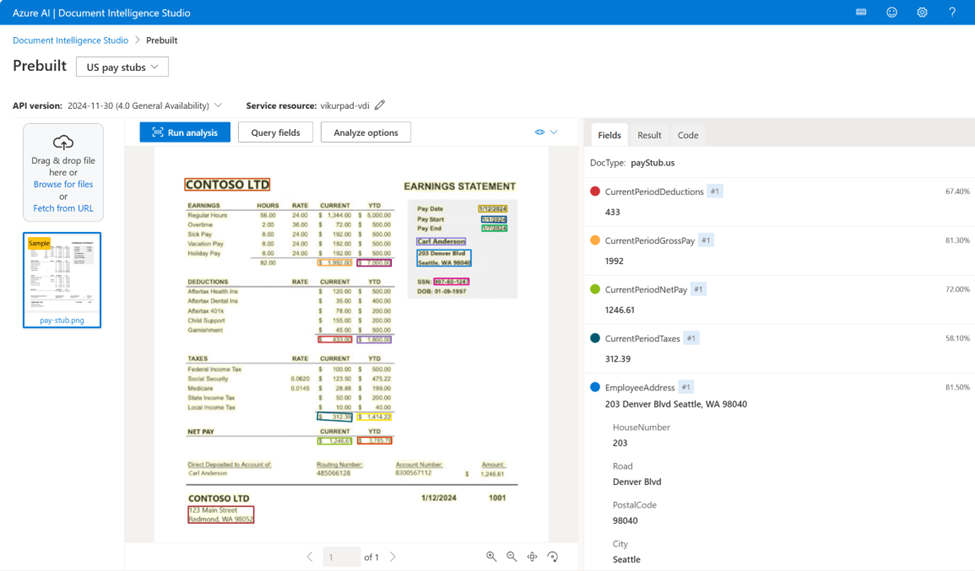Open Query fields
Viewport: 975px width, 571px height.
click(x=275, y=132)
